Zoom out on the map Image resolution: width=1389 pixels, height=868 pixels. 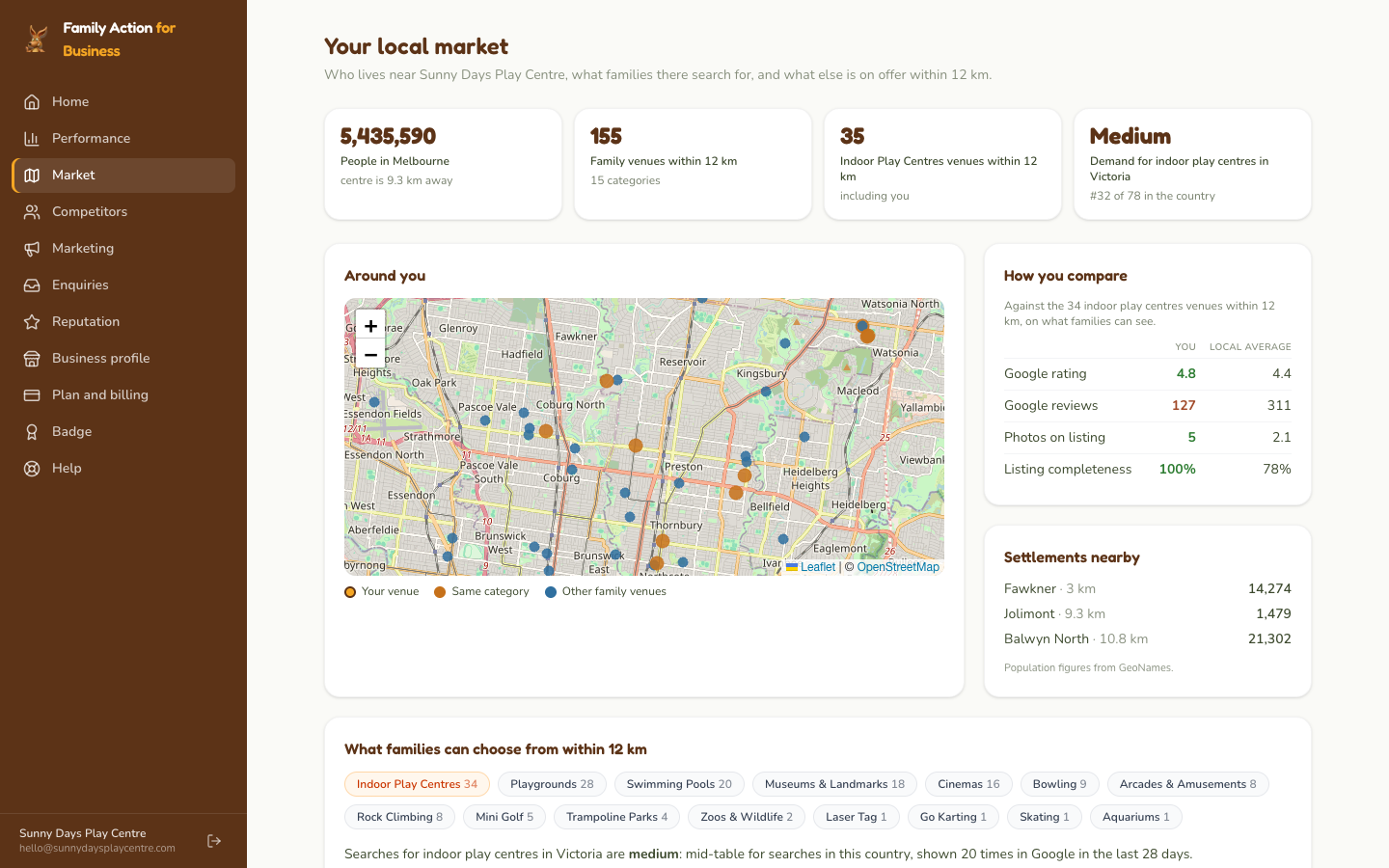[x=370, y=354]
